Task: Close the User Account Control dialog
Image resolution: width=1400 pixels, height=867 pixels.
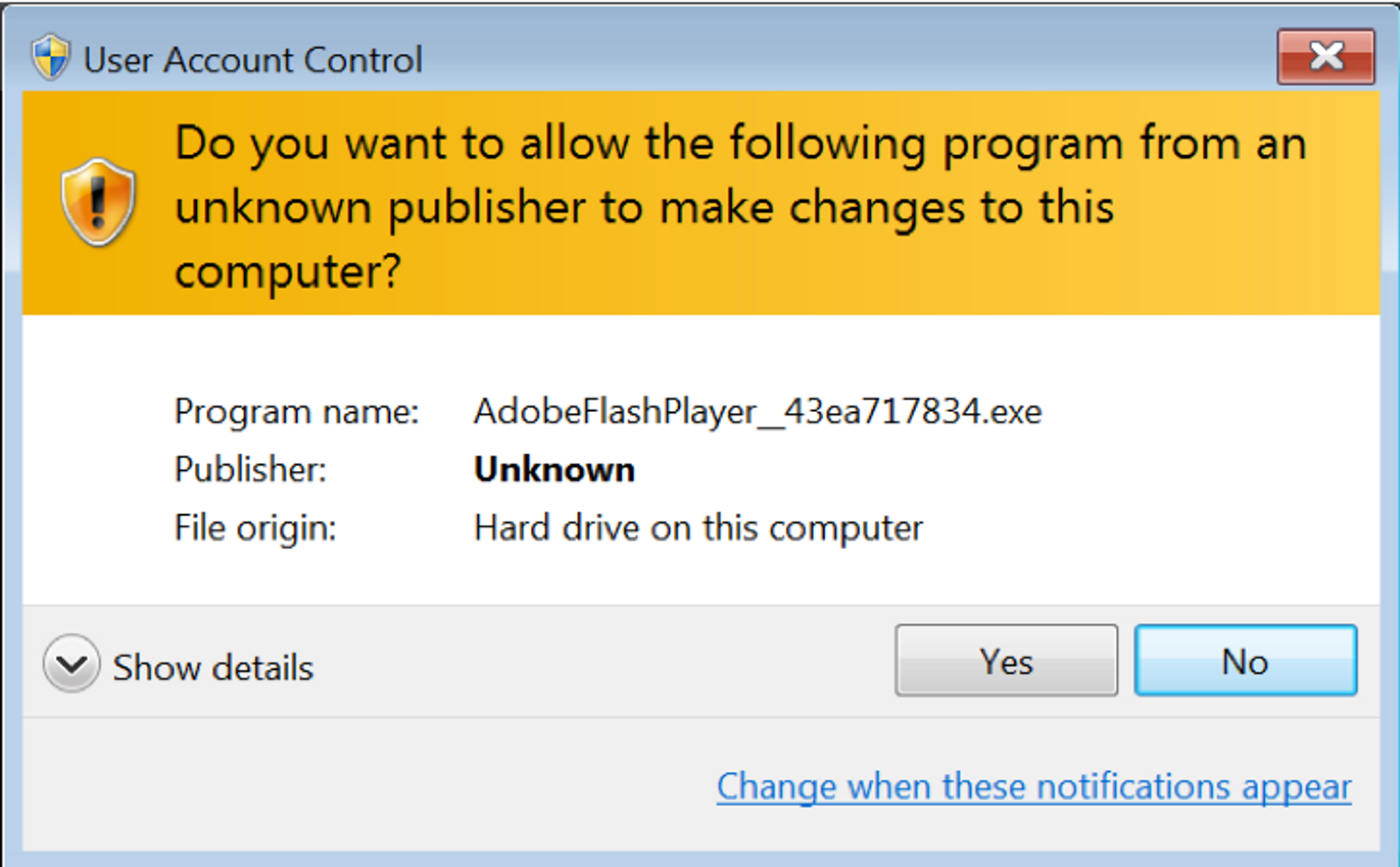Action: click(1326, 57)
